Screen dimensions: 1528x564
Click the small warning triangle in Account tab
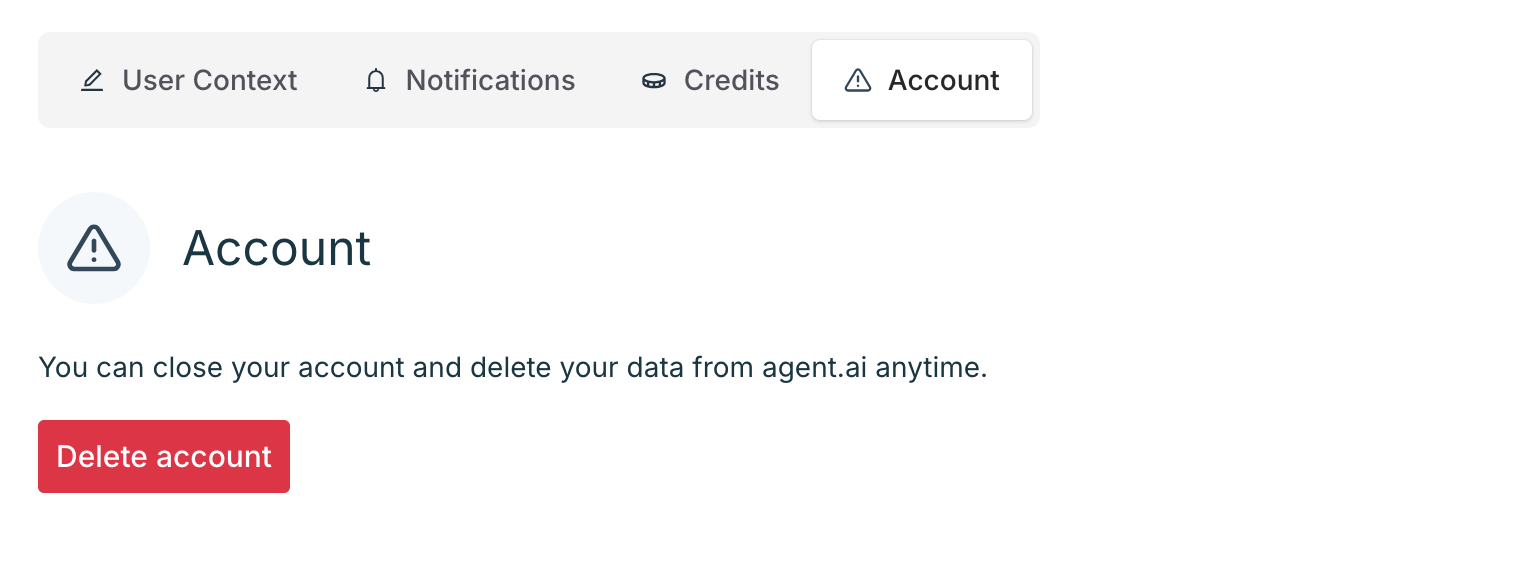(858, 81)
